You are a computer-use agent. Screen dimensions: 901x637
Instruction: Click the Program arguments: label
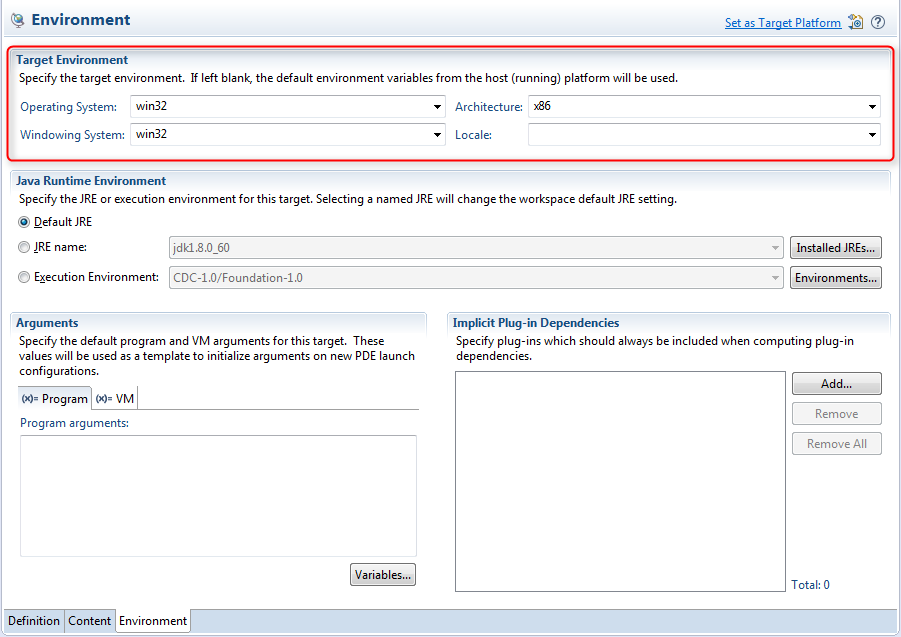75,423
